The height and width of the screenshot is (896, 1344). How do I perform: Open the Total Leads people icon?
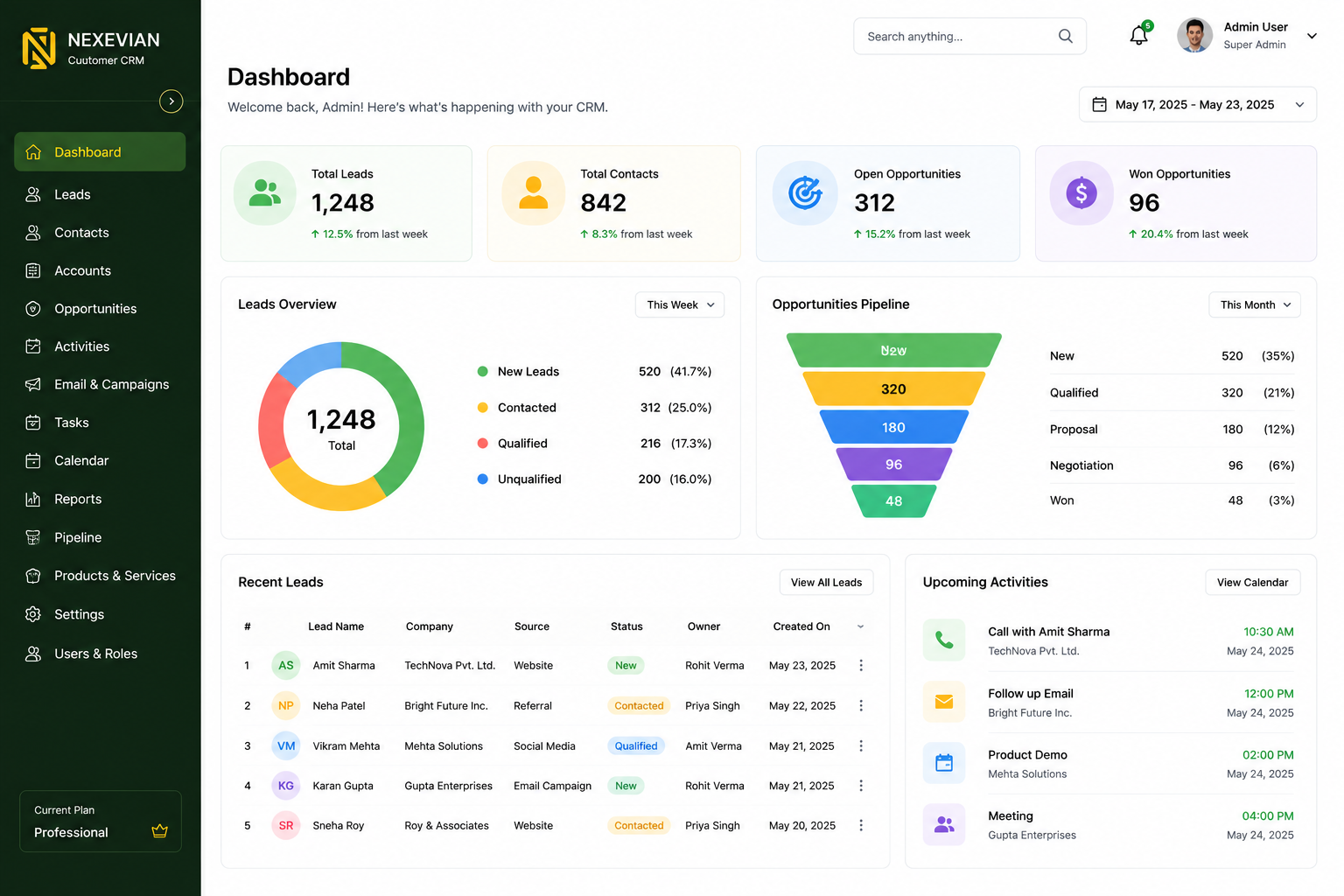[265, 192]
